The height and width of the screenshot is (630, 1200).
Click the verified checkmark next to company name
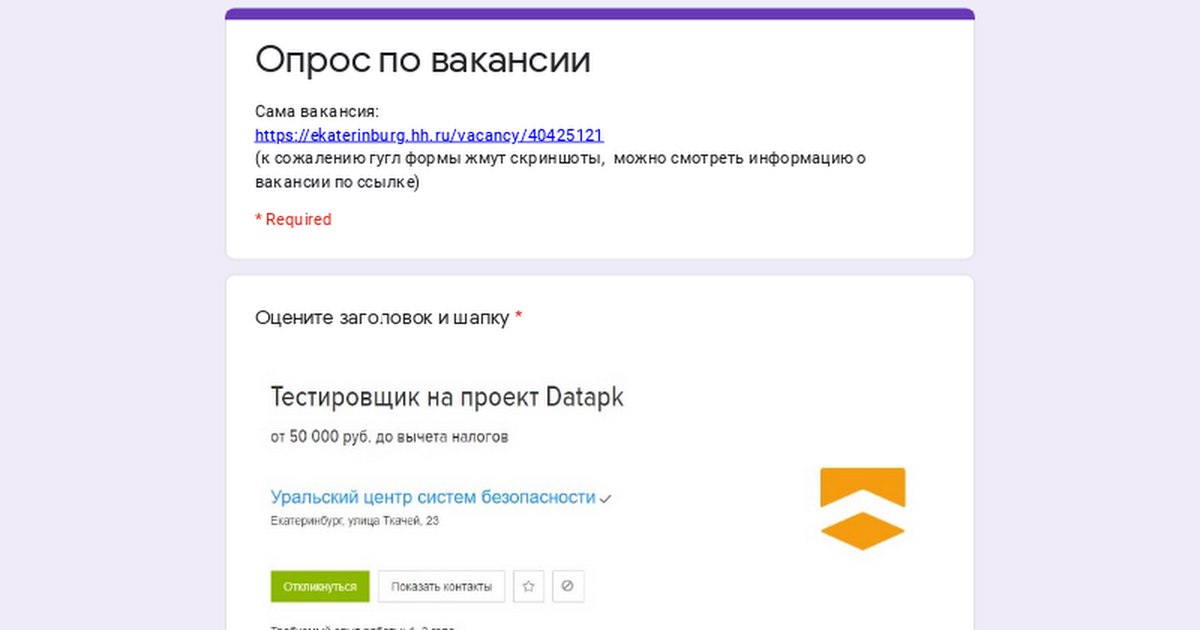(605, 498)
